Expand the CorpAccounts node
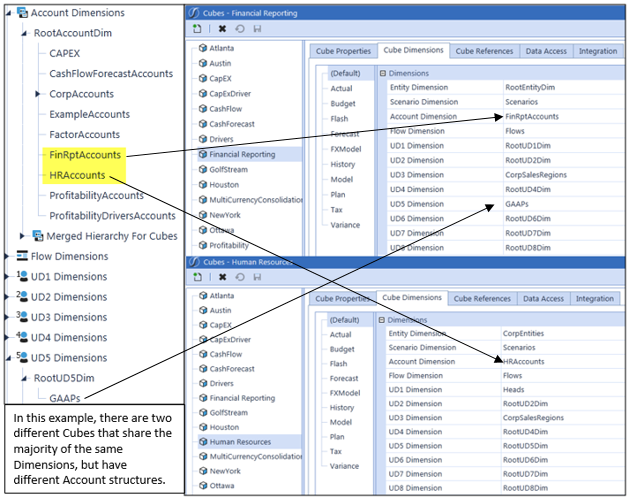Screen dimensions: 630x499 (37, 94)
